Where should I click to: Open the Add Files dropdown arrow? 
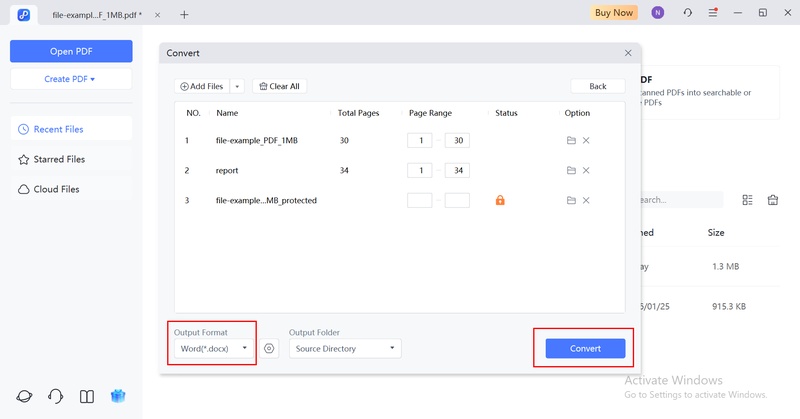coord(237,86)
